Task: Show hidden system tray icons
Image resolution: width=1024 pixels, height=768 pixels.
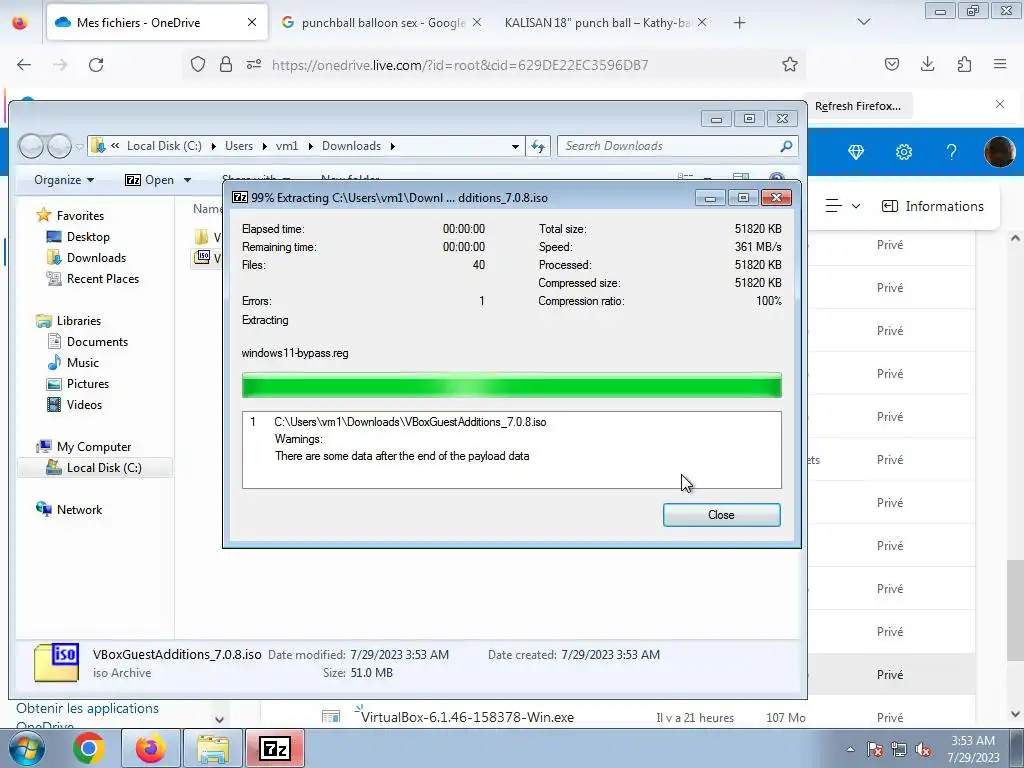Action: (850, 749)
